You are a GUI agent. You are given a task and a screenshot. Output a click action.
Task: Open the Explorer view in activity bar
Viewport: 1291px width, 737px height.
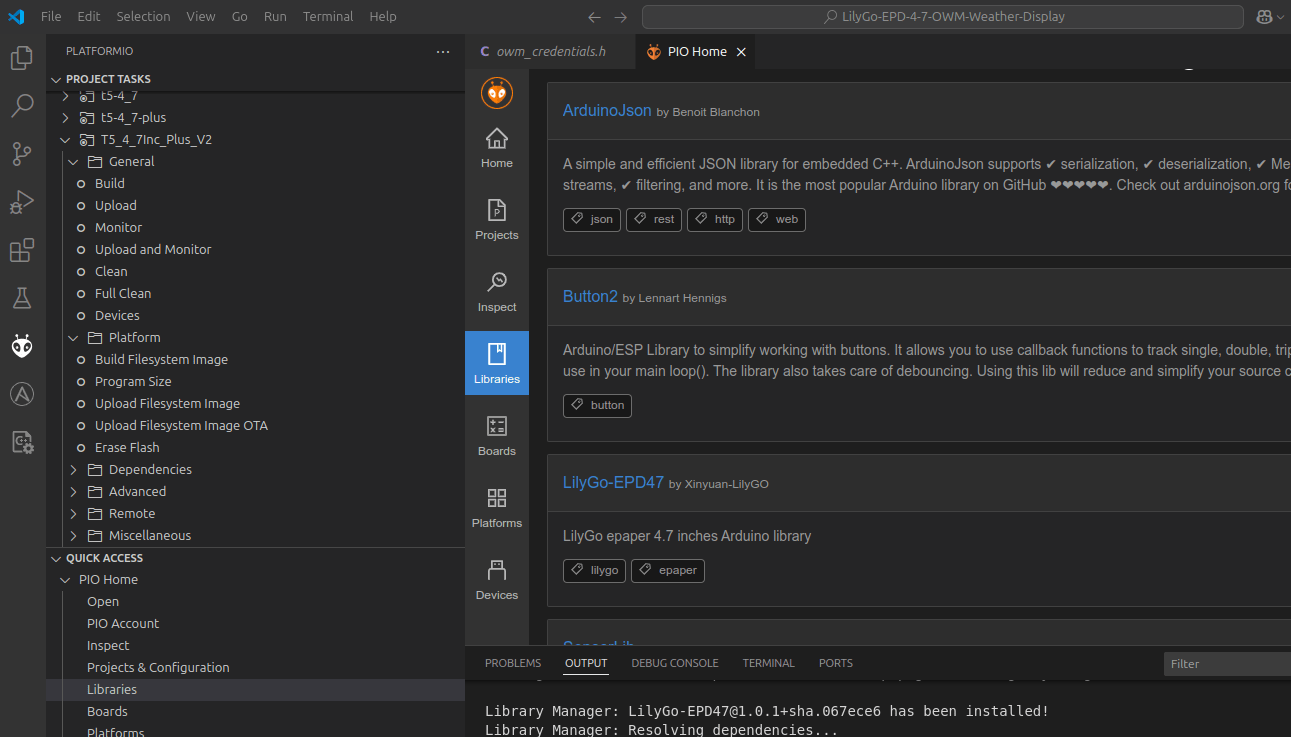click(x=22, y=58)
